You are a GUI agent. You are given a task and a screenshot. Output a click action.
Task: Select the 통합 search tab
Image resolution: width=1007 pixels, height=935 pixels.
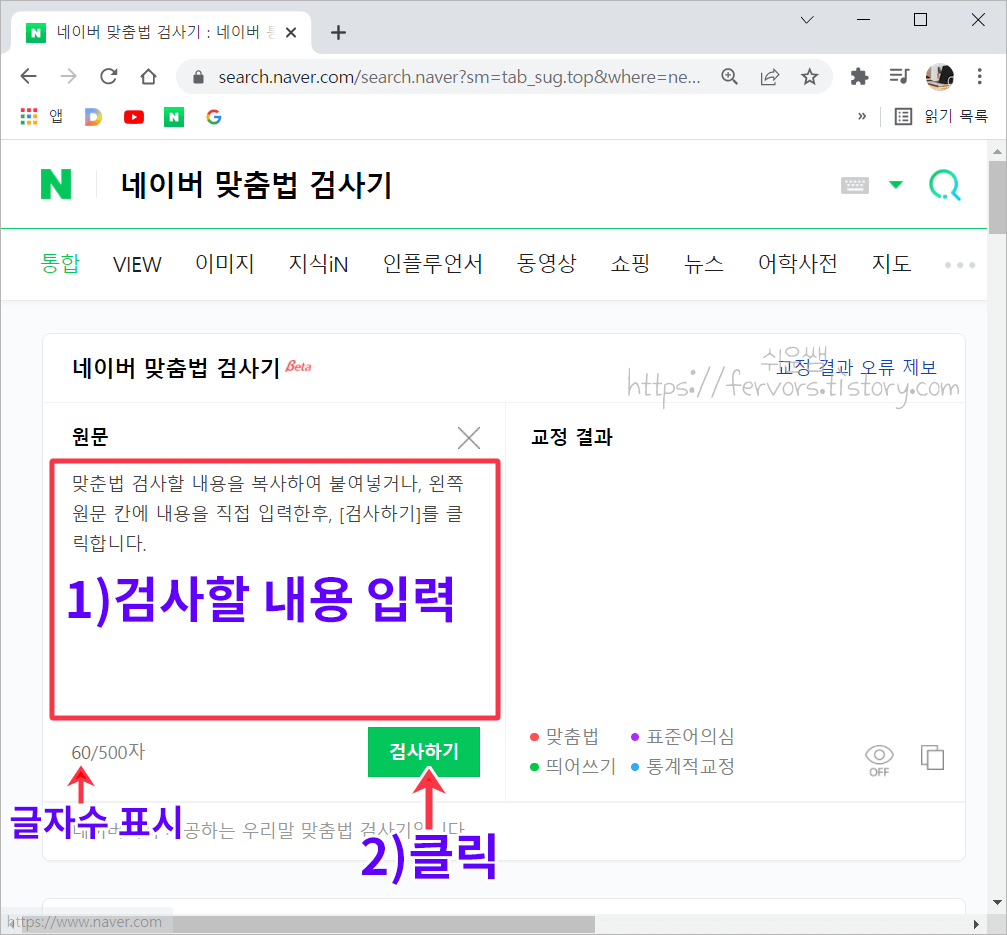[60, 263]
